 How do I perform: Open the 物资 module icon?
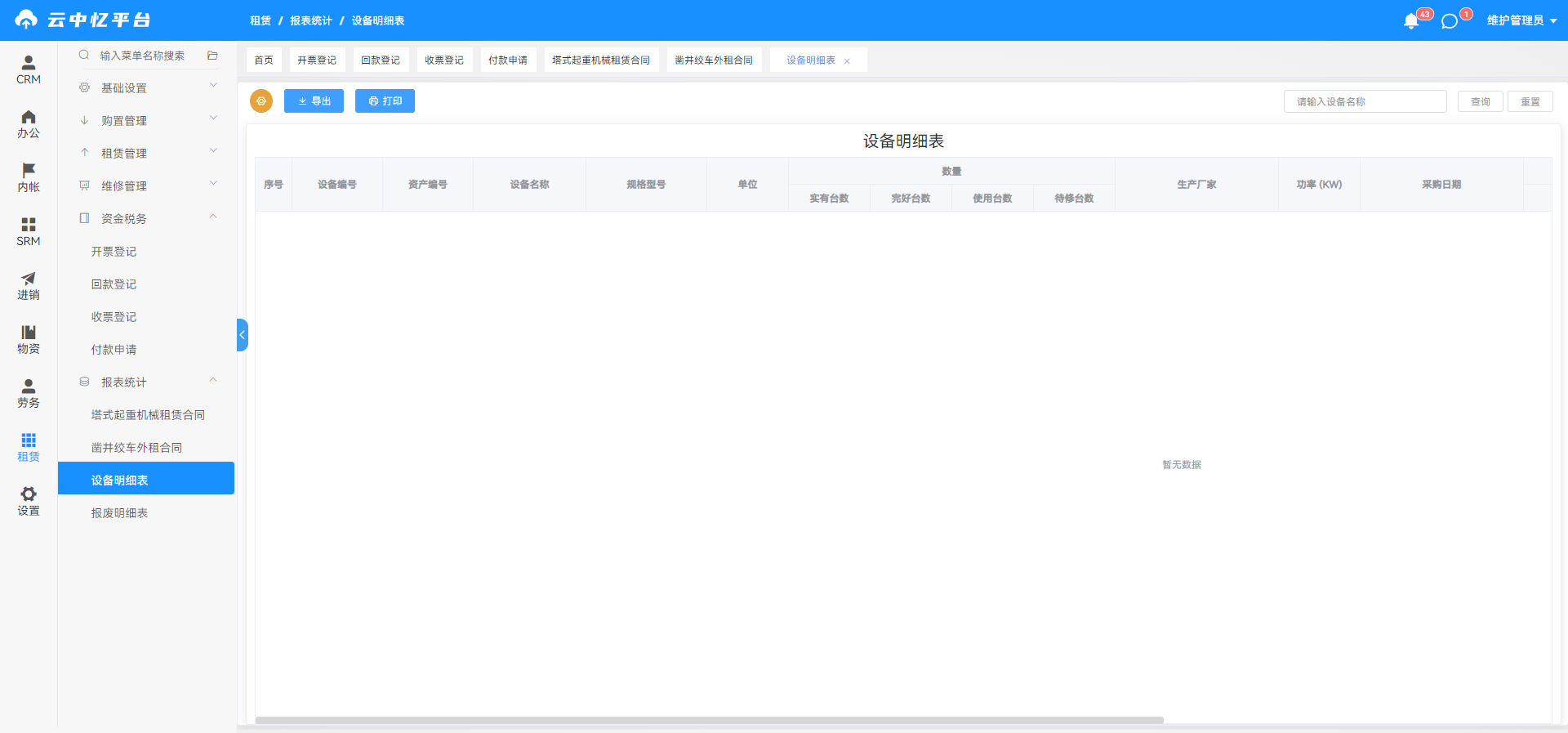pyautogui.click(x=29, y=332)
